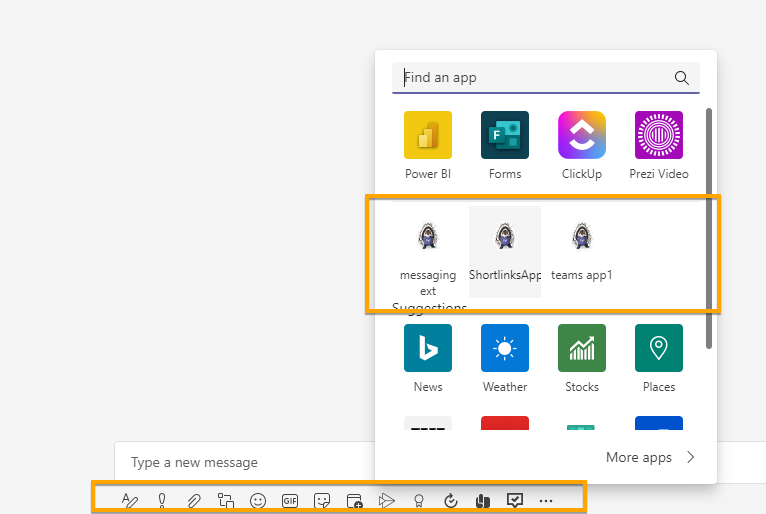The width and height of the screenshot is (766, 514).
Task: Select the Weather app
Action: (x=505, y=359)
